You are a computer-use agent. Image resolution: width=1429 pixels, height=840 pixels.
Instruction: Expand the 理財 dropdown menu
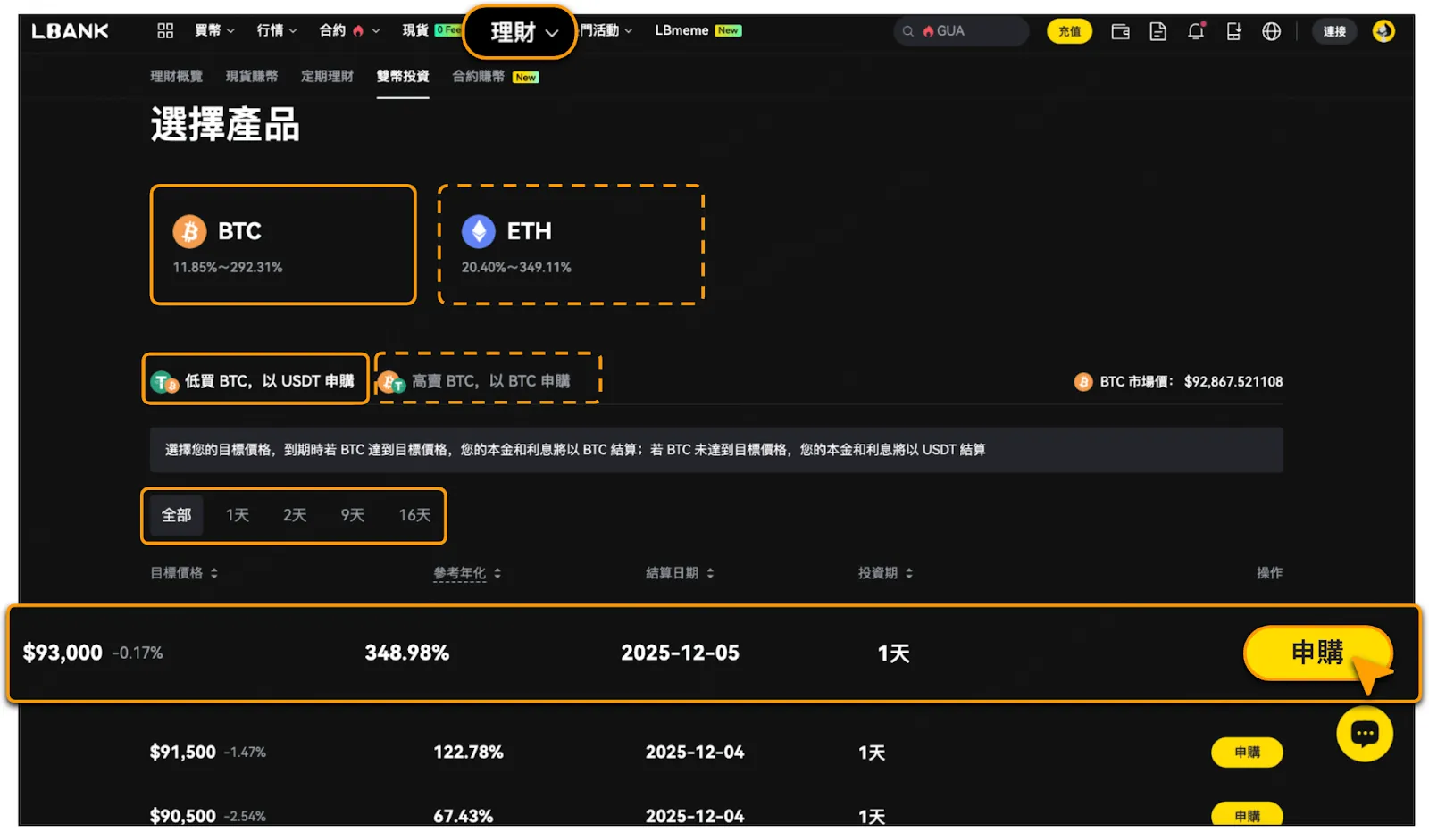tap(521, 33)
